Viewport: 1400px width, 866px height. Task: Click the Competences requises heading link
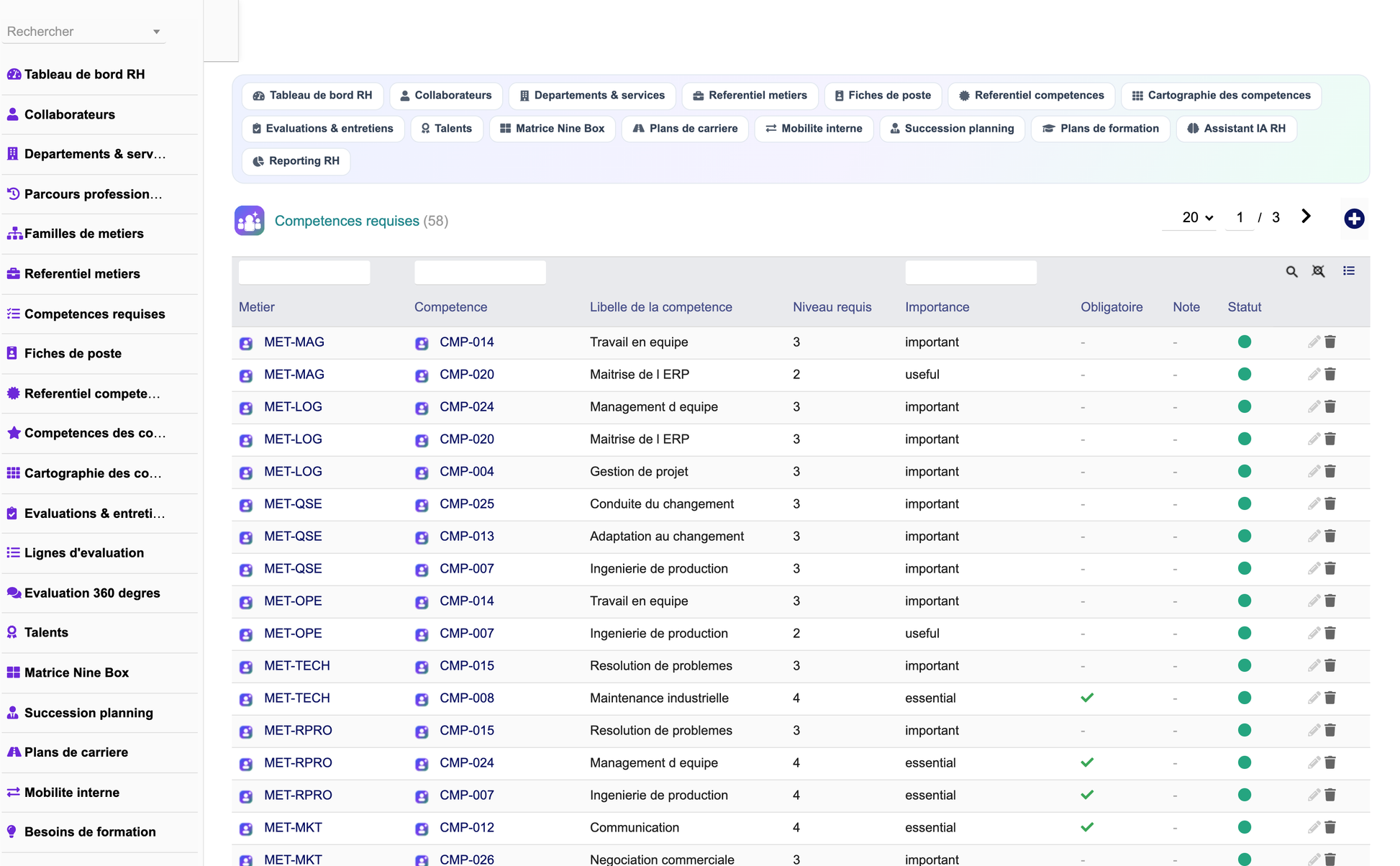point(347,221)
